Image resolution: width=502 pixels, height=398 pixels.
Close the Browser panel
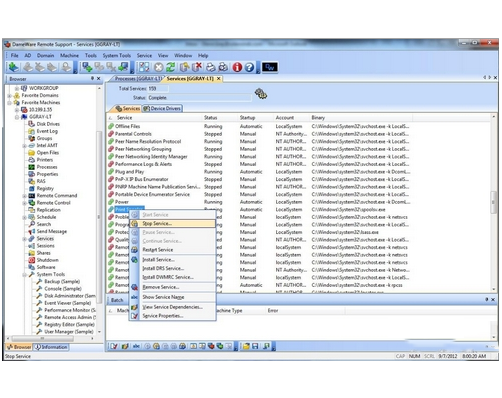pos(98,79)
